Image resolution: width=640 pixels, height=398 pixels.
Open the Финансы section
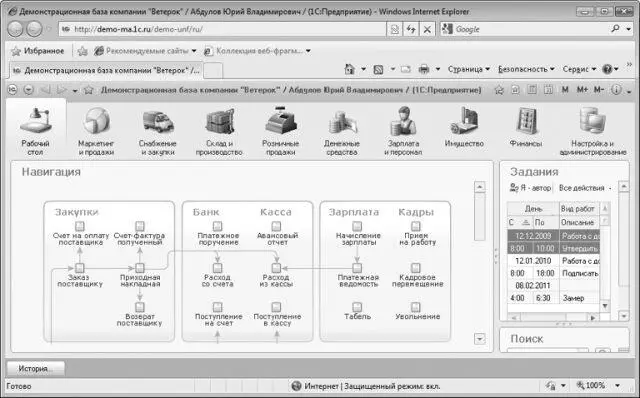526,127
